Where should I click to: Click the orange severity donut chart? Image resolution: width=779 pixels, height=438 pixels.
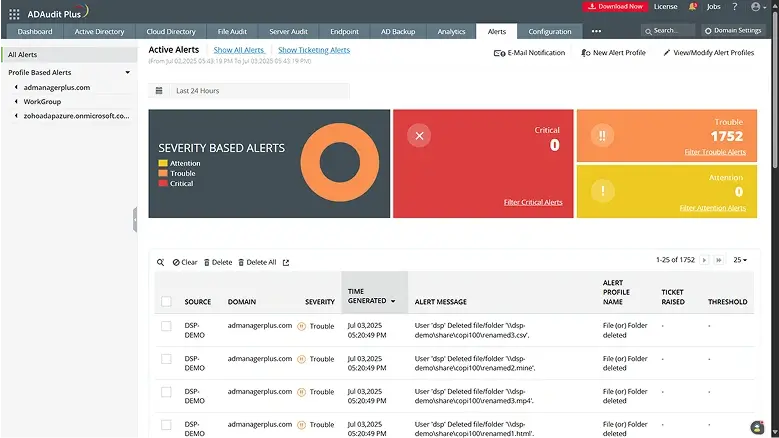pyautogui.click(x=340, y=162)
